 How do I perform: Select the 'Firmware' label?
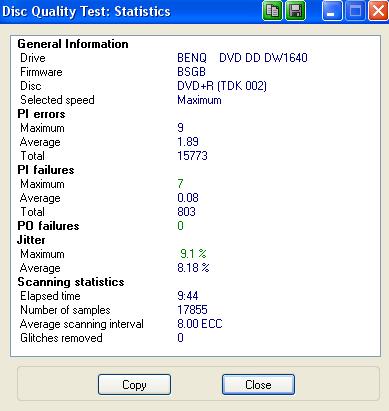click(41, 72)
